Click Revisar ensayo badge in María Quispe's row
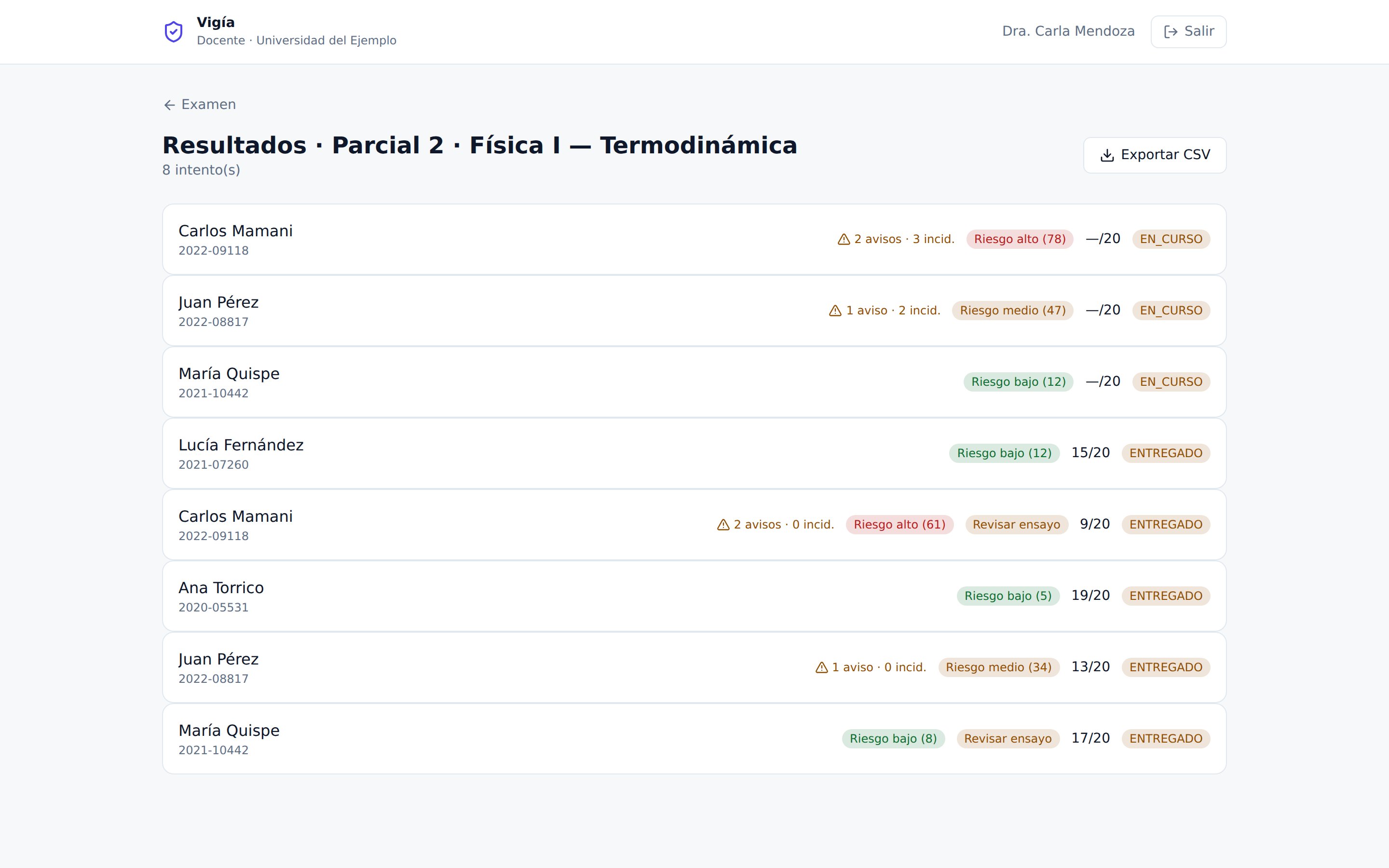Image resolution: width=1389 pixels, height=868 pixels. pos(1008,739)
